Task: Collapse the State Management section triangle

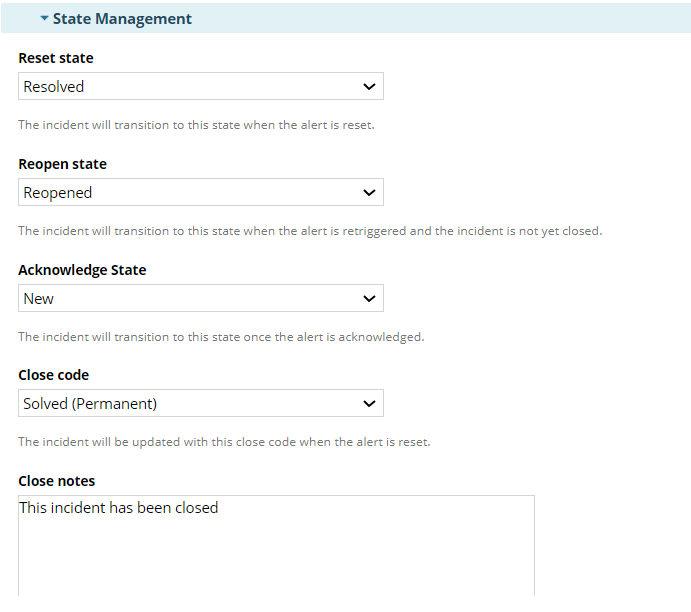Action: pyautogui.click(x=44, y=18)
